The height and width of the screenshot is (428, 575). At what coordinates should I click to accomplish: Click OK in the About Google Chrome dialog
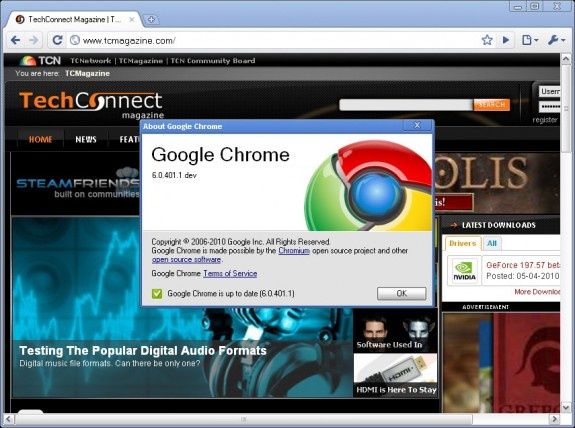point(402,293)
